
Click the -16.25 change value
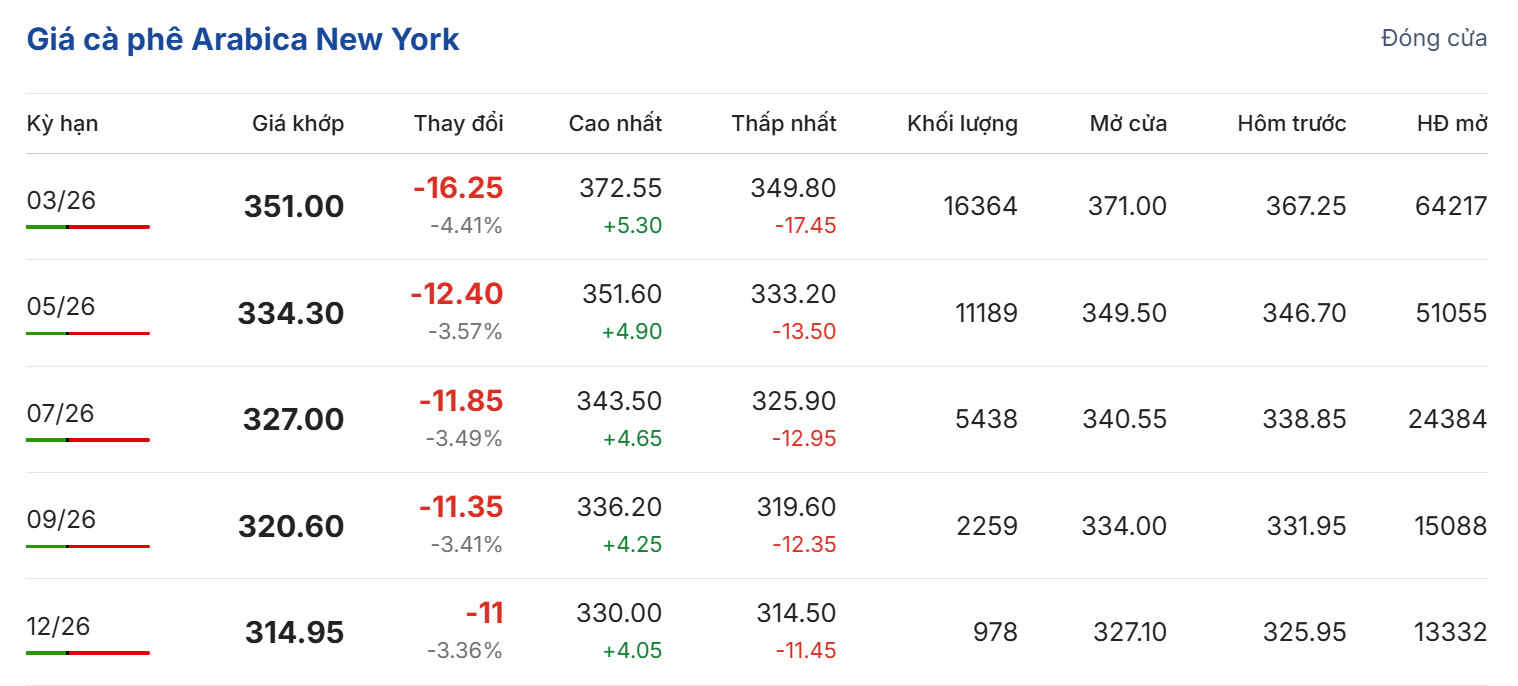coord(458,188)
